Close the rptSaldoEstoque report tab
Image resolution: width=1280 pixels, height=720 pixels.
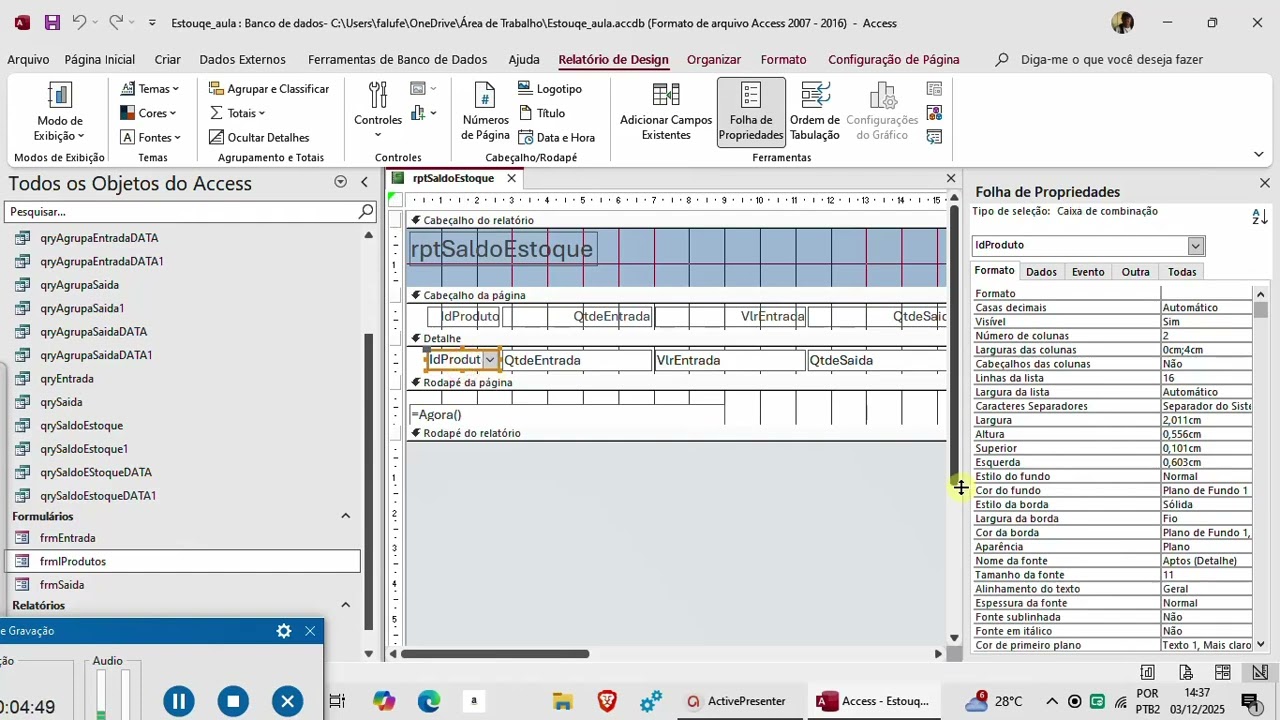coord(511,178)
